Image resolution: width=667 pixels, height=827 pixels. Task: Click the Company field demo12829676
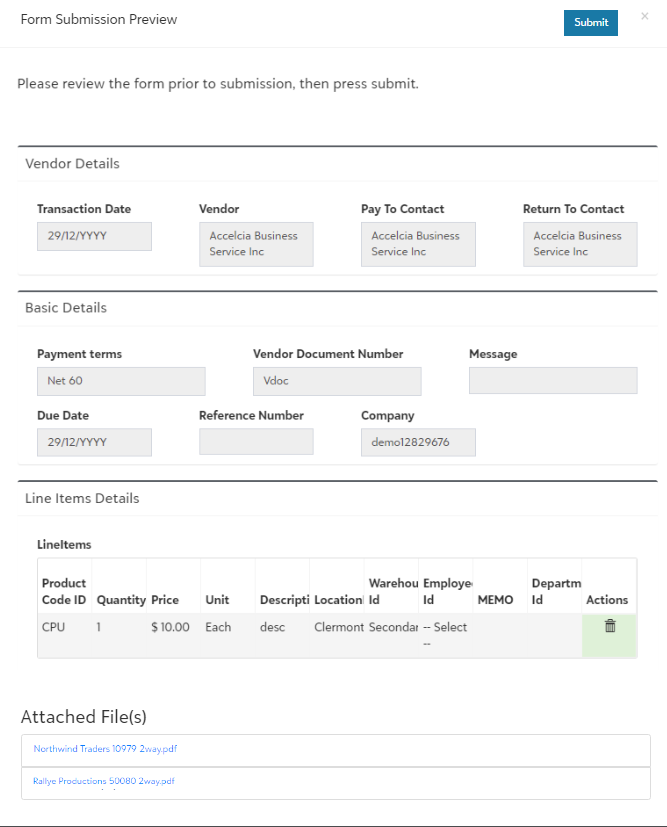tap(418, 443)
